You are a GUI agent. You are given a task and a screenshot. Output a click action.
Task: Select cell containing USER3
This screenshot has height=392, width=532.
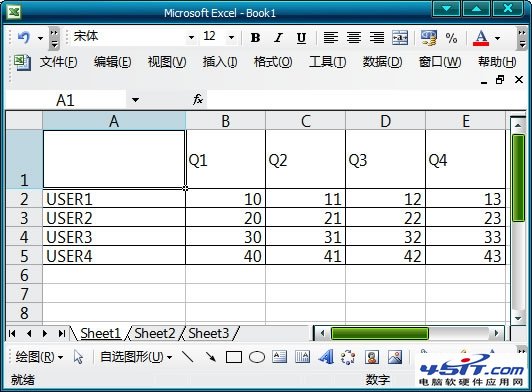114,237
